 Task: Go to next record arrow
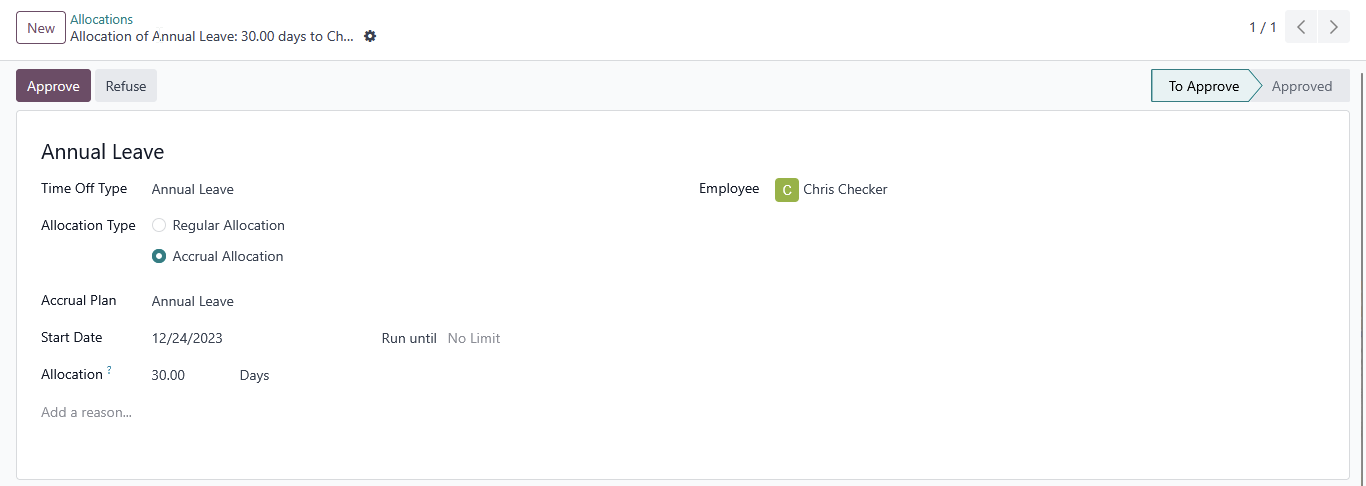tap(1333, 28)
